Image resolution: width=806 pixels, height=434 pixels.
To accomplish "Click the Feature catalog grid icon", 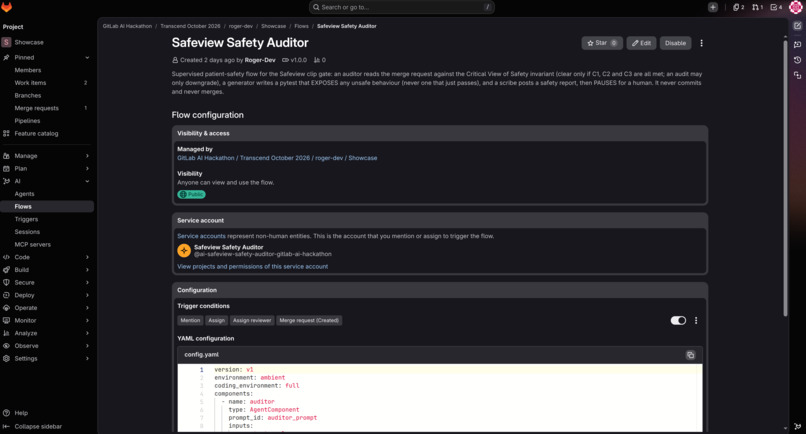I will 6,133.
